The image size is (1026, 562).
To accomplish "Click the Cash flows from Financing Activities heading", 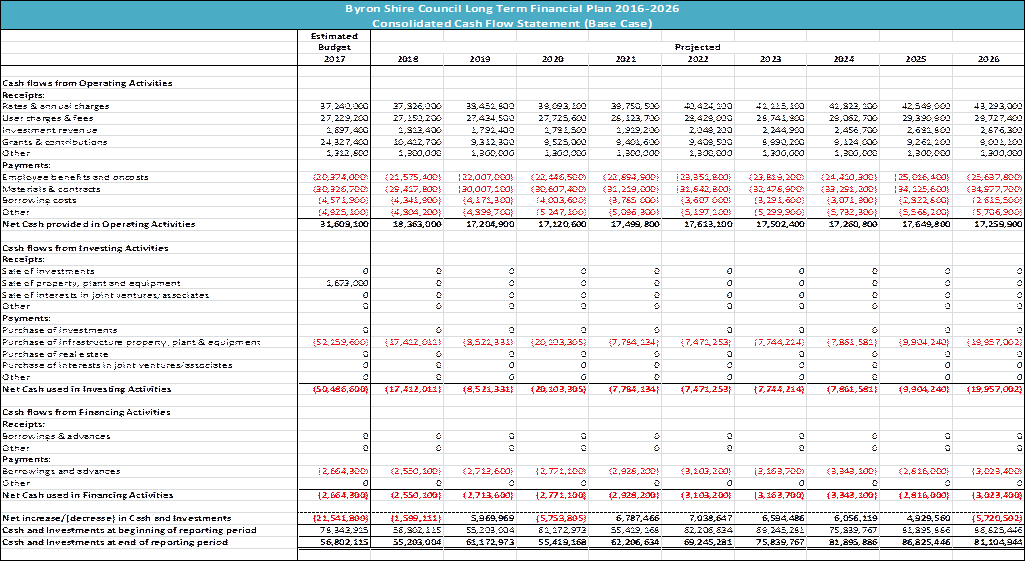I will point(87,412).
